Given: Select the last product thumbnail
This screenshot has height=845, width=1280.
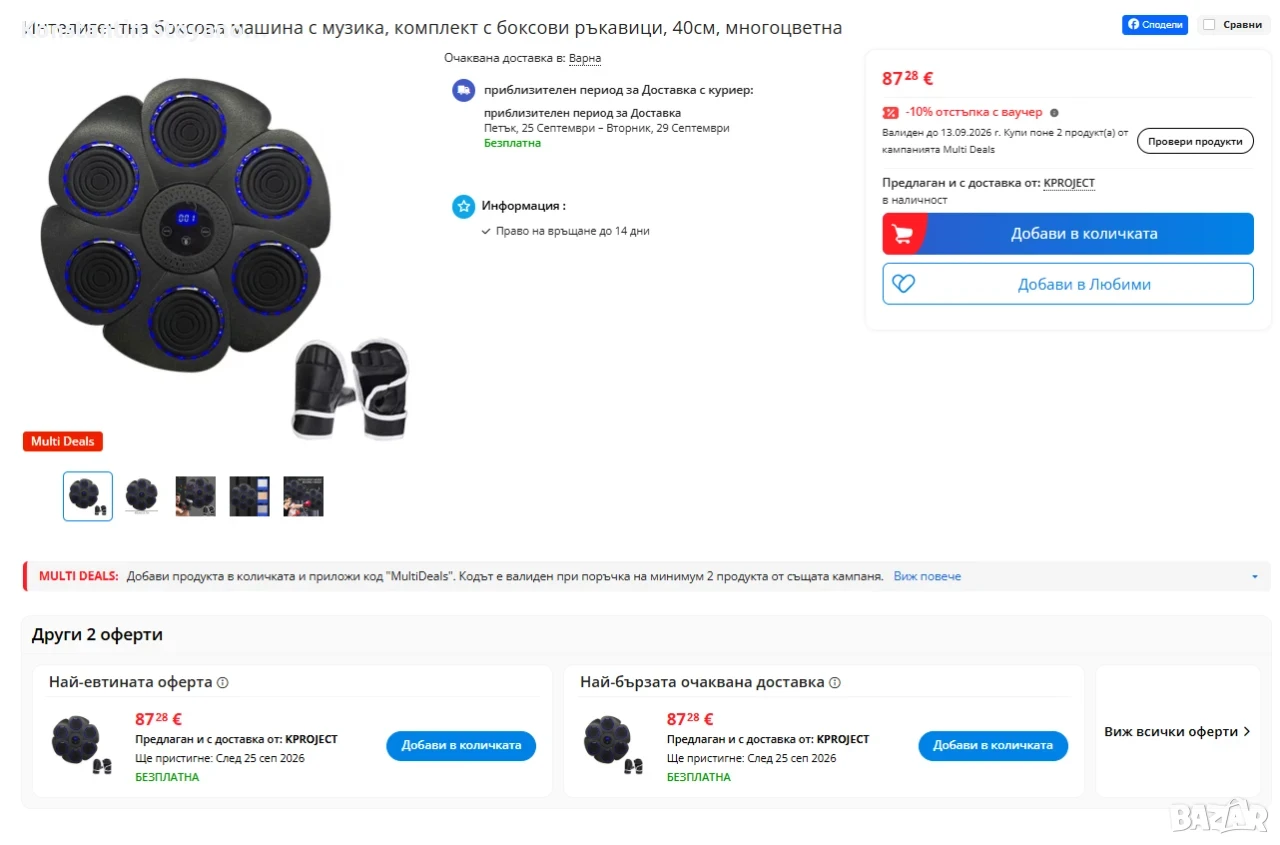Looking at the screenshot, I should tap(303, 496).
